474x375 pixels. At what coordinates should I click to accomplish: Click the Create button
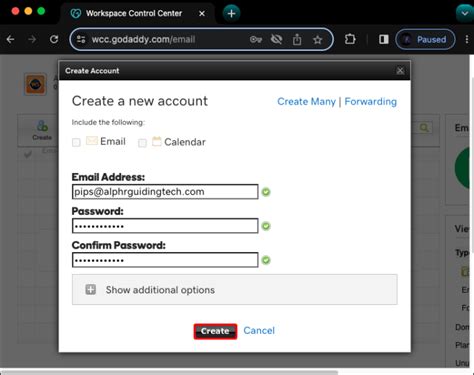215,331
